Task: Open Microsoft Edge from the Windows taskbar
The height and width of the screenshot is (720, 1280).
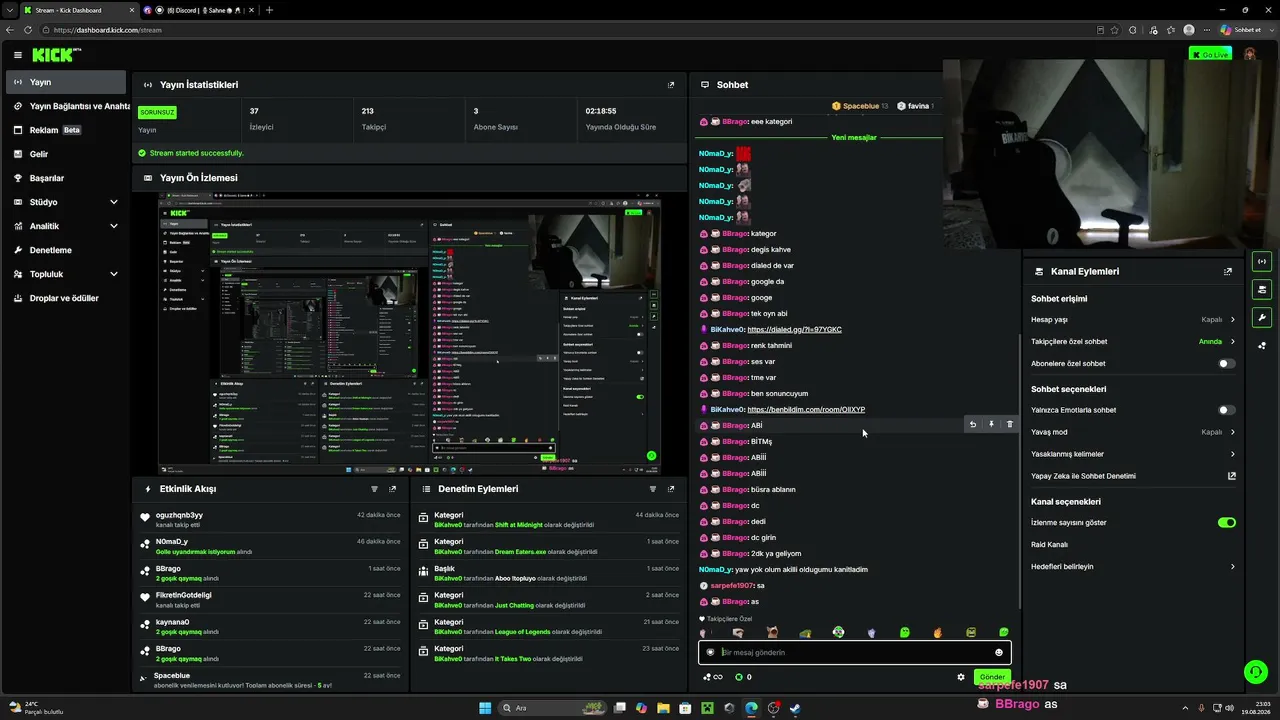Action: 751,708
